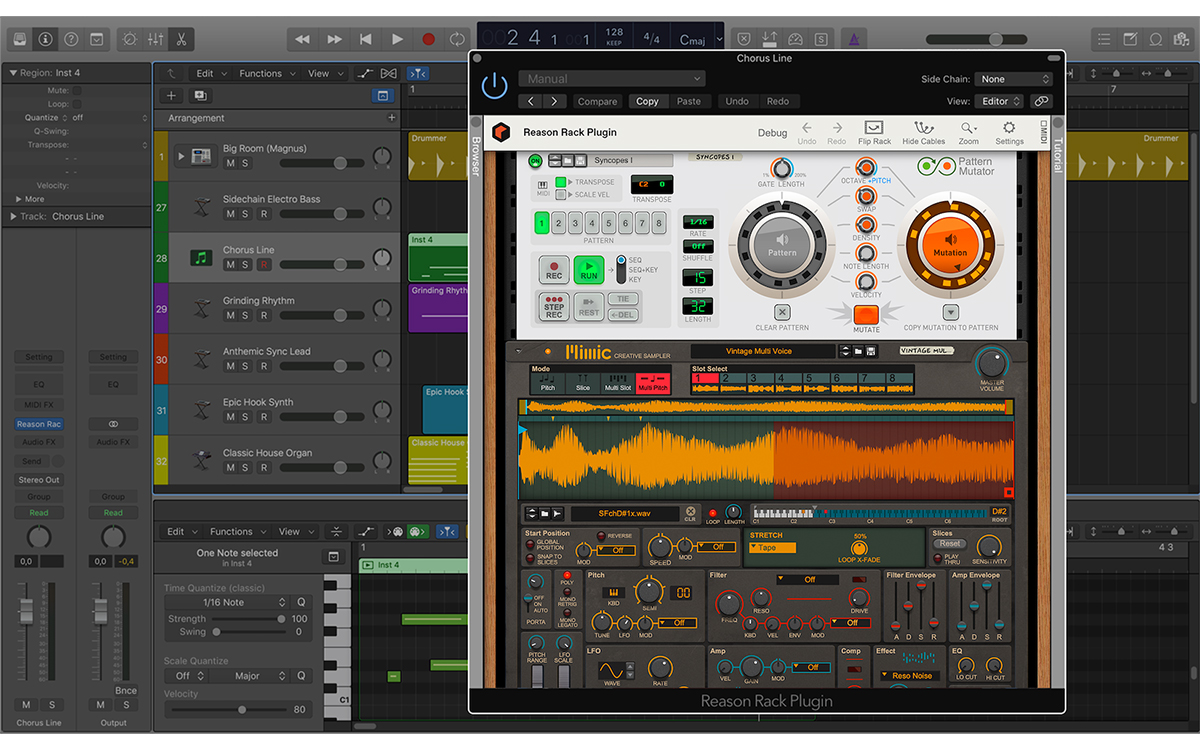Select Mimic Slice mode
1200x750 pixels.
583,382
